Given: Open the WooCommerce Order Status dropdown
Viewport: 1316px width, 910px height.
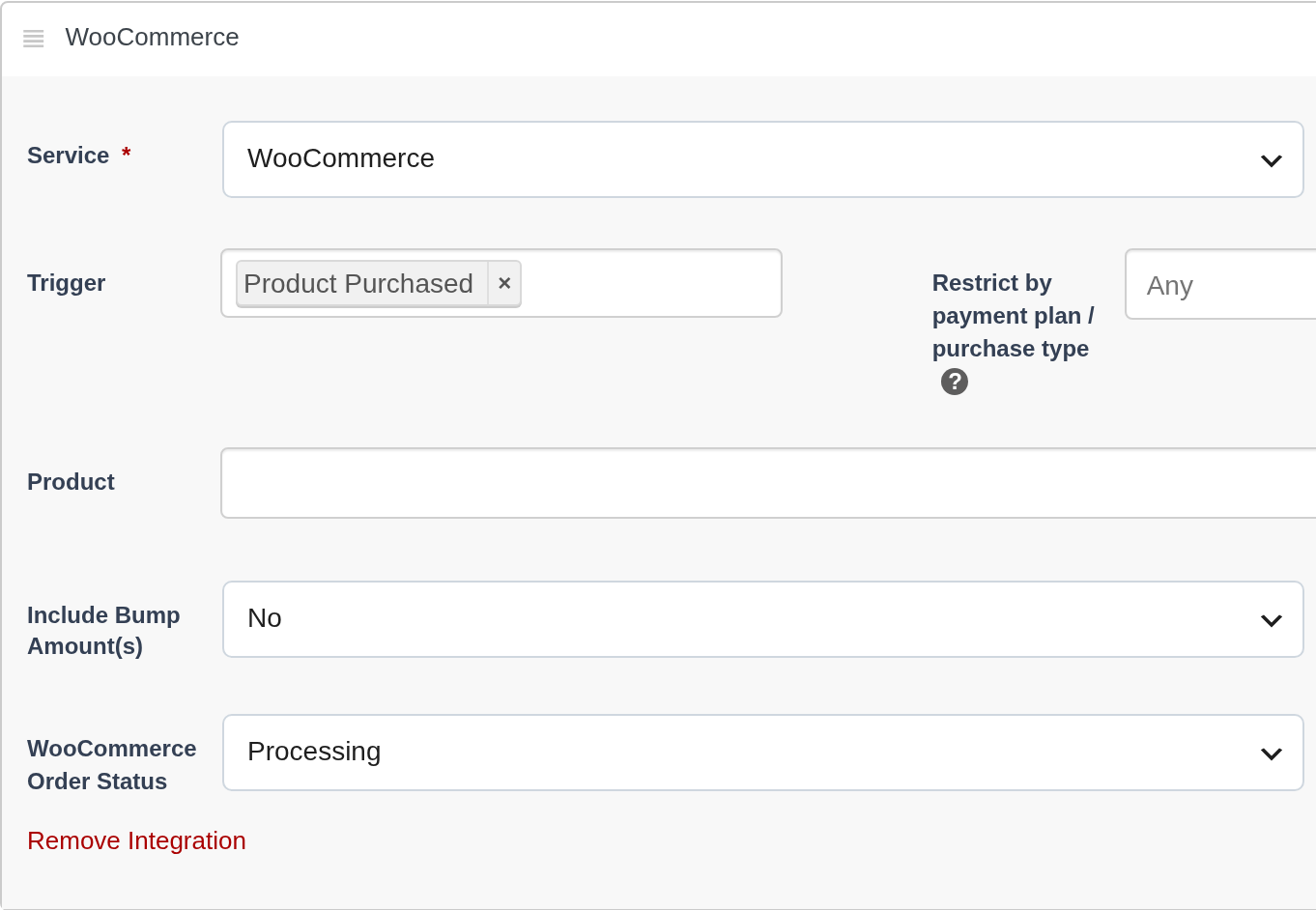Looking at the screenshot, I should pos(763,753).
